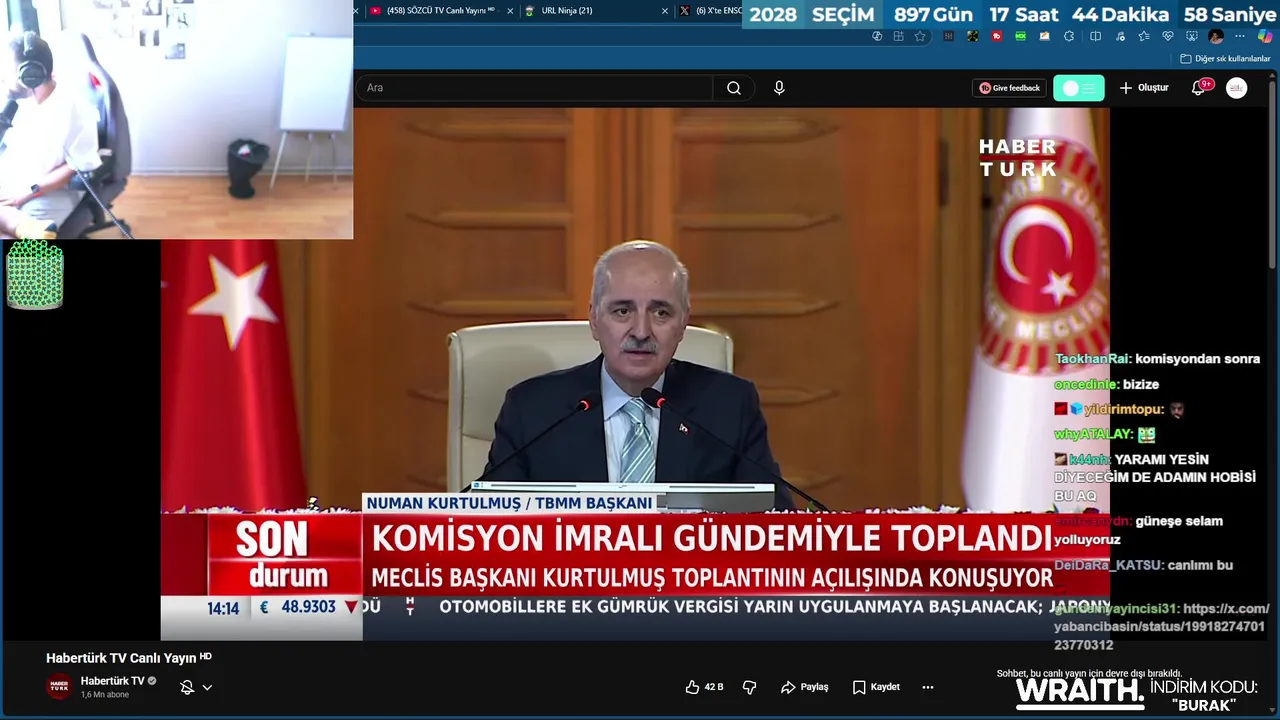
Task: Click the red round extension icon in toolbar
Action: tap(997, 36)
